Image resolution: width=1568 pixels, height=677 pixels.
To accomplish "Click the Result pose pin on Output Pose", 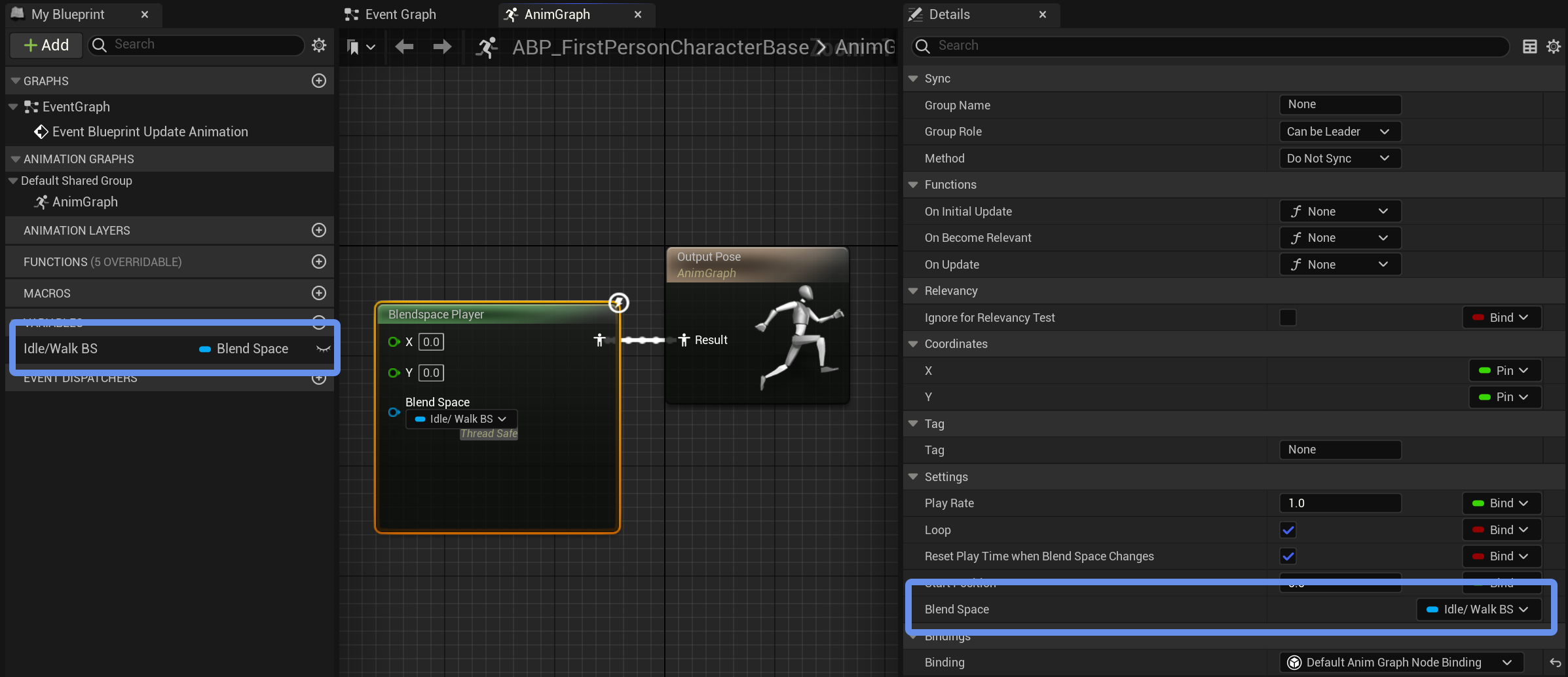I will [x=684, y=340].
